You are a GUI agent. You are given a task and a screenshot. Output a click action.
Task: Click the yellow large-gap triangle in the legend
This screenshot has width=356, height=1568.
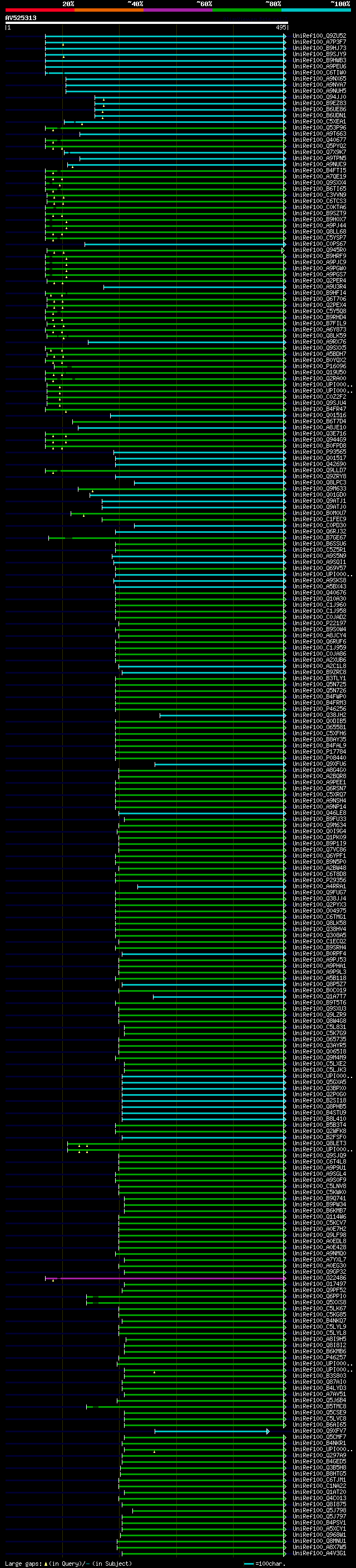(46, 1563)
